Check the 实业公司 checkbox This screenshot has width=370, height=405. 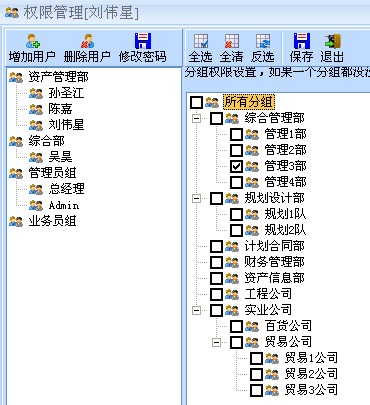pos(216,310)
